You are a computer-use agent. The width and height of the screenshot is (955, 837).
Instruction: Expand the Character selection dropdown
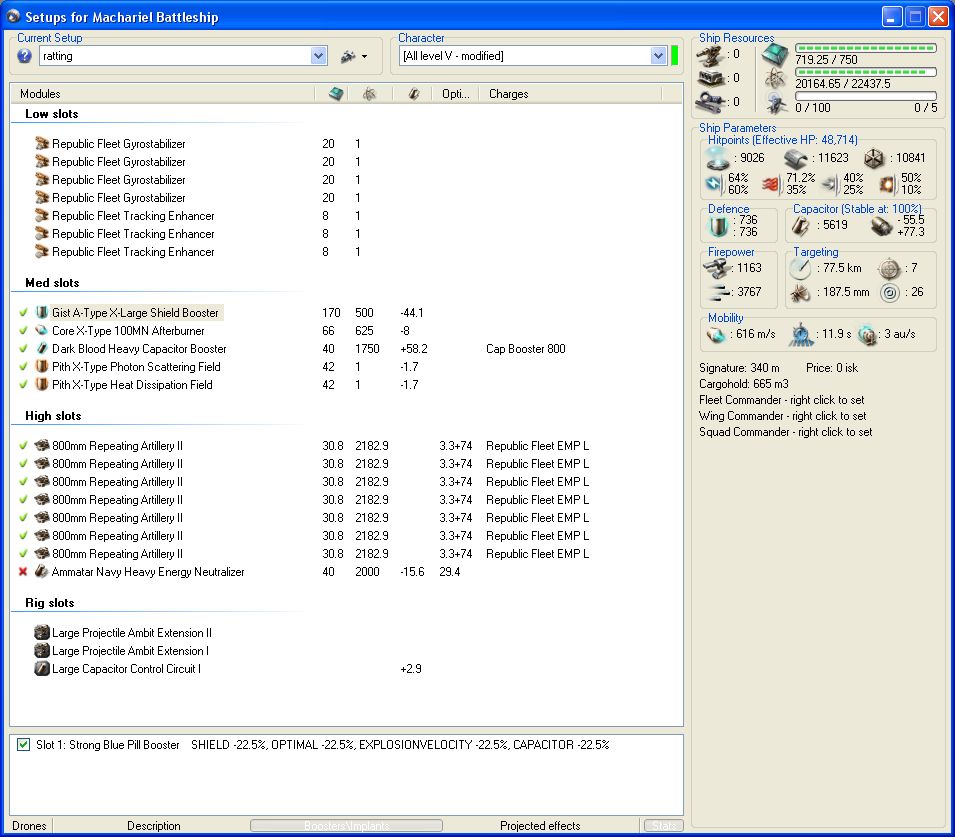658,57
